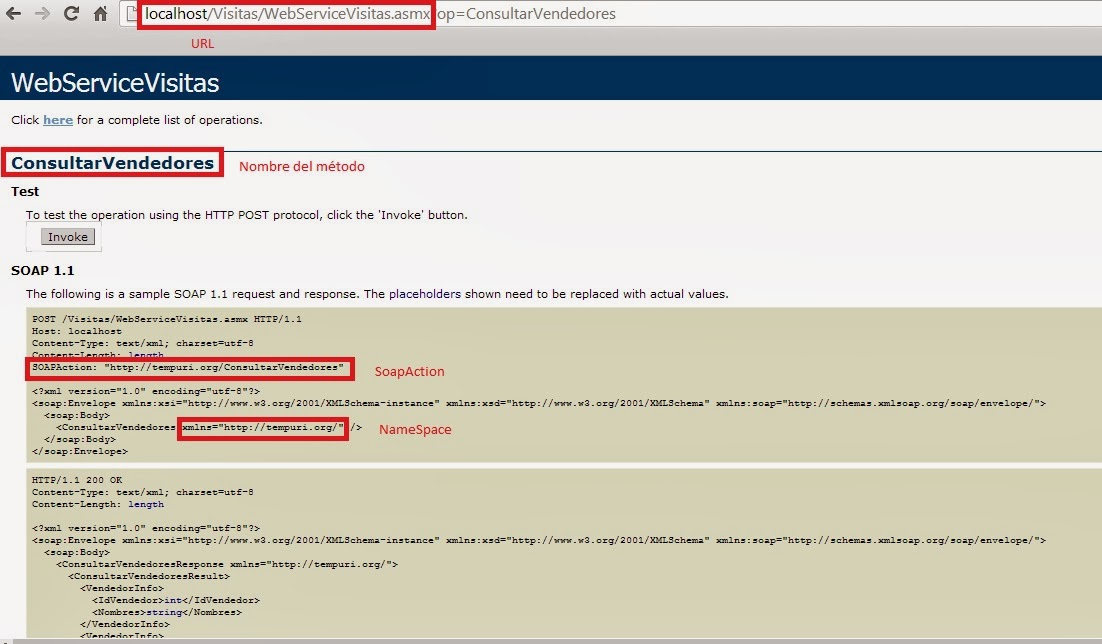The width and height of the screenshot is (1102, 644).
Task: Click the Test section label
Action: tap(24, 191)
